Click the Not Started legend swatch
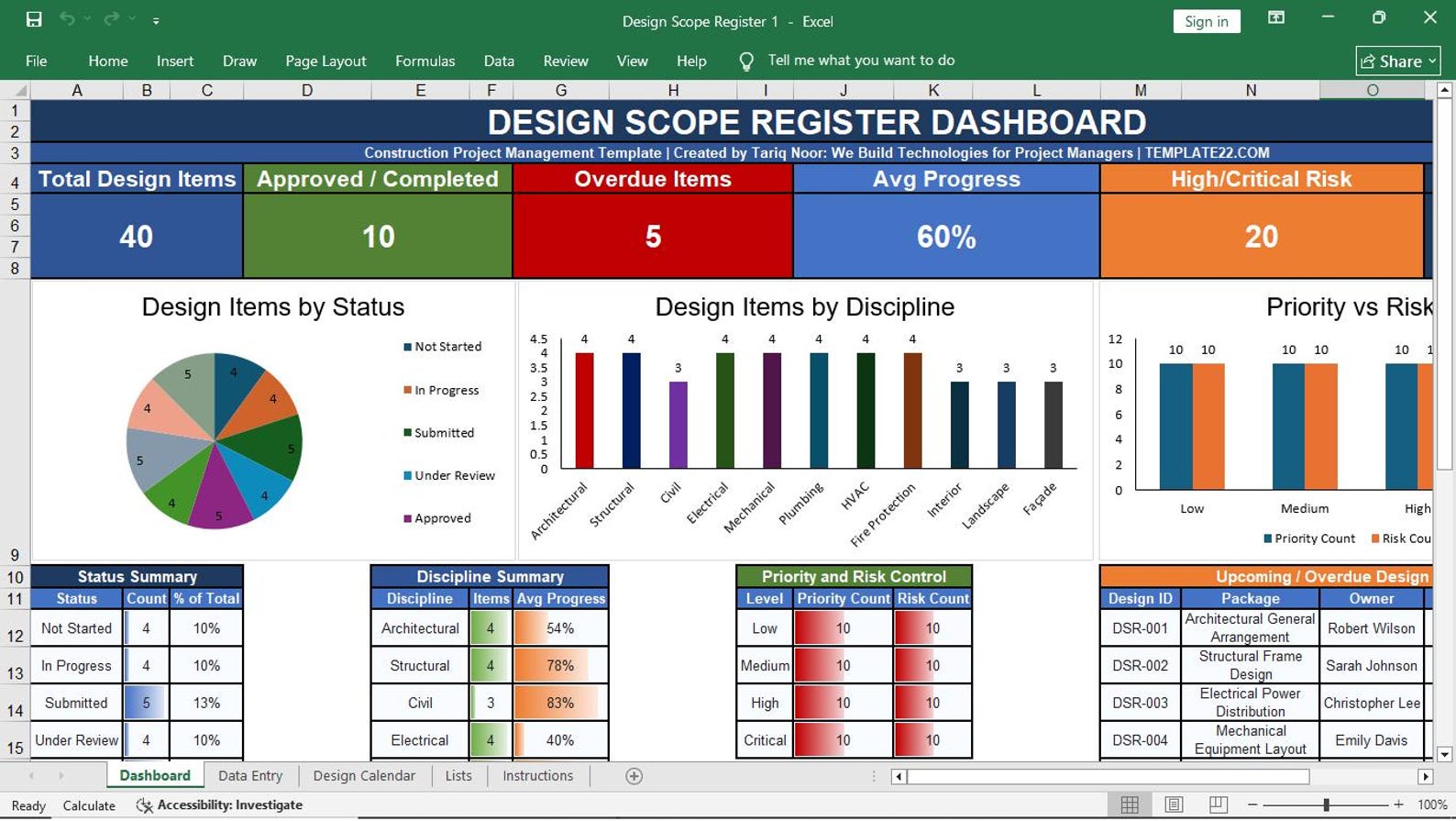1456x821 pixels. 407,347
